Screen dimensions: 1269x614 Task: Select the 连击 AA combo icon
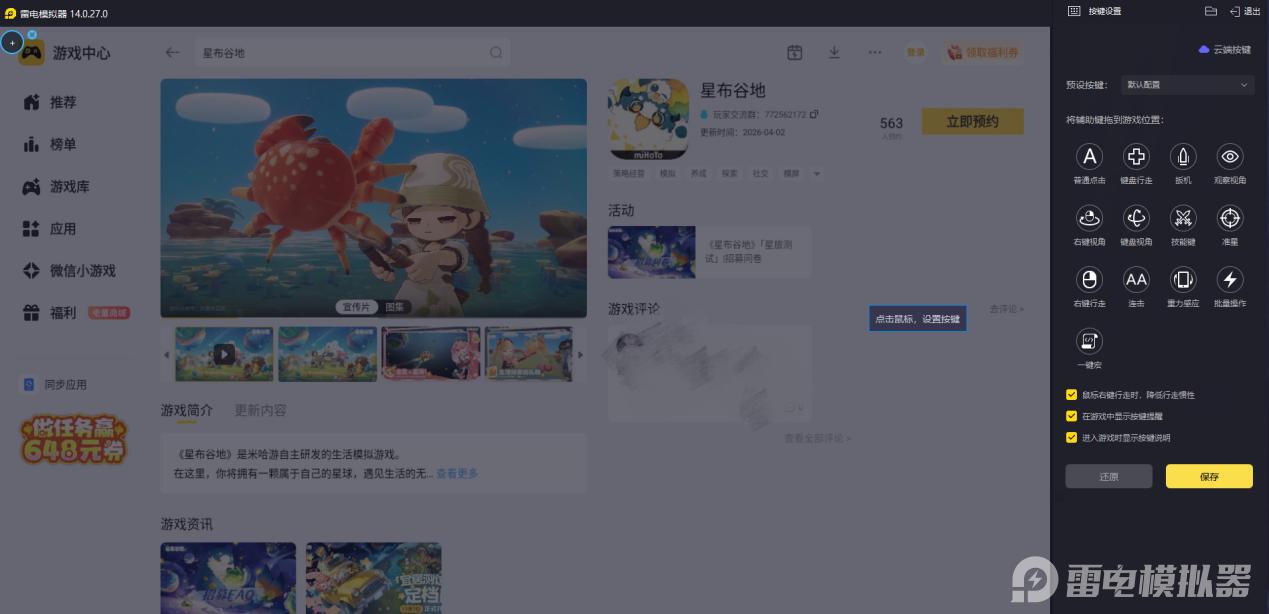point(1136,279)
